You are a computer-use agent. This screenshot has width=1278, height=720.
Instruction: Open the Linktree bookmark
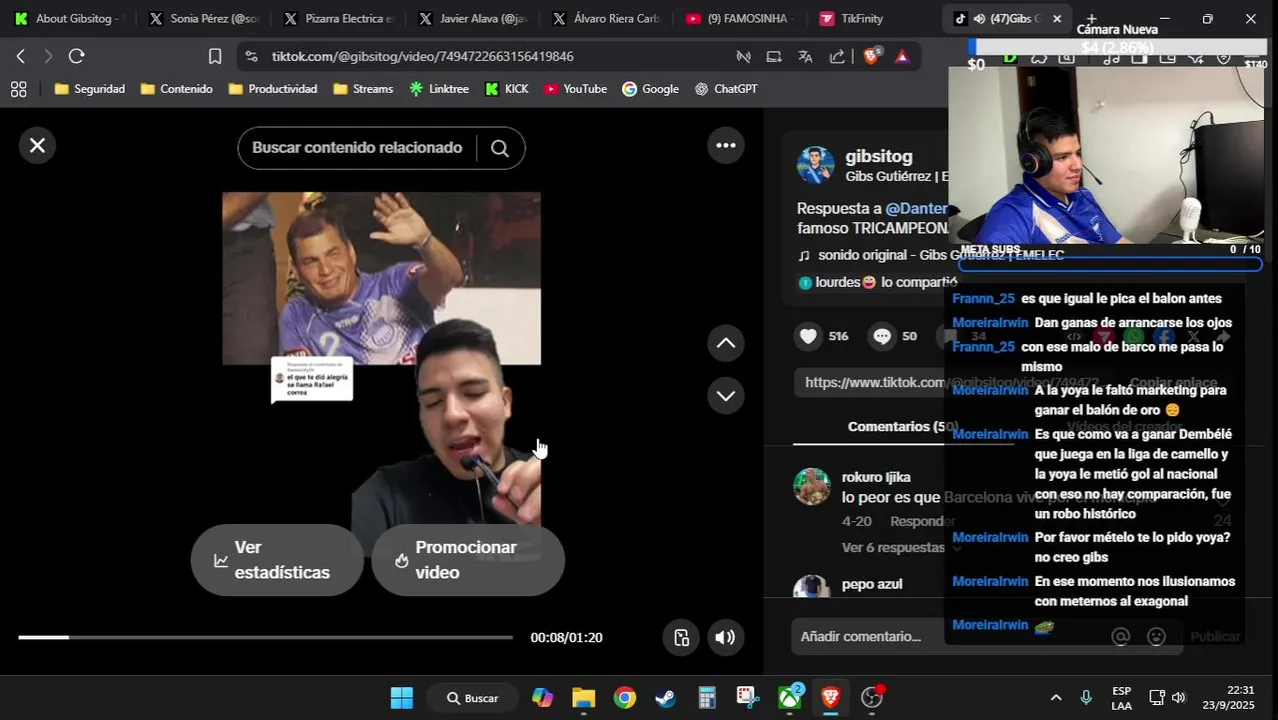click(x=438, y=89)
